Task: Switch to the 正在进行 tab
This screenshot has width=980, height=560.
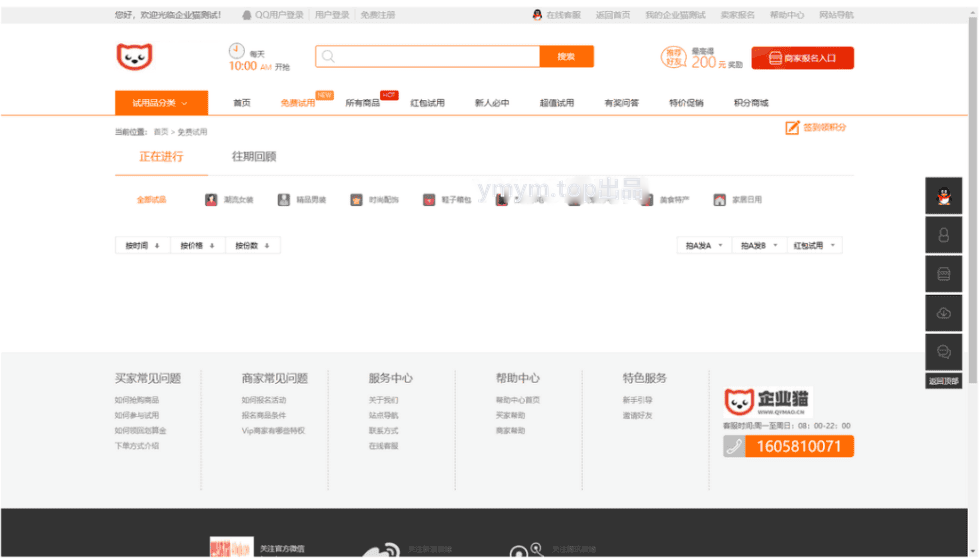Action: [161, 157]
